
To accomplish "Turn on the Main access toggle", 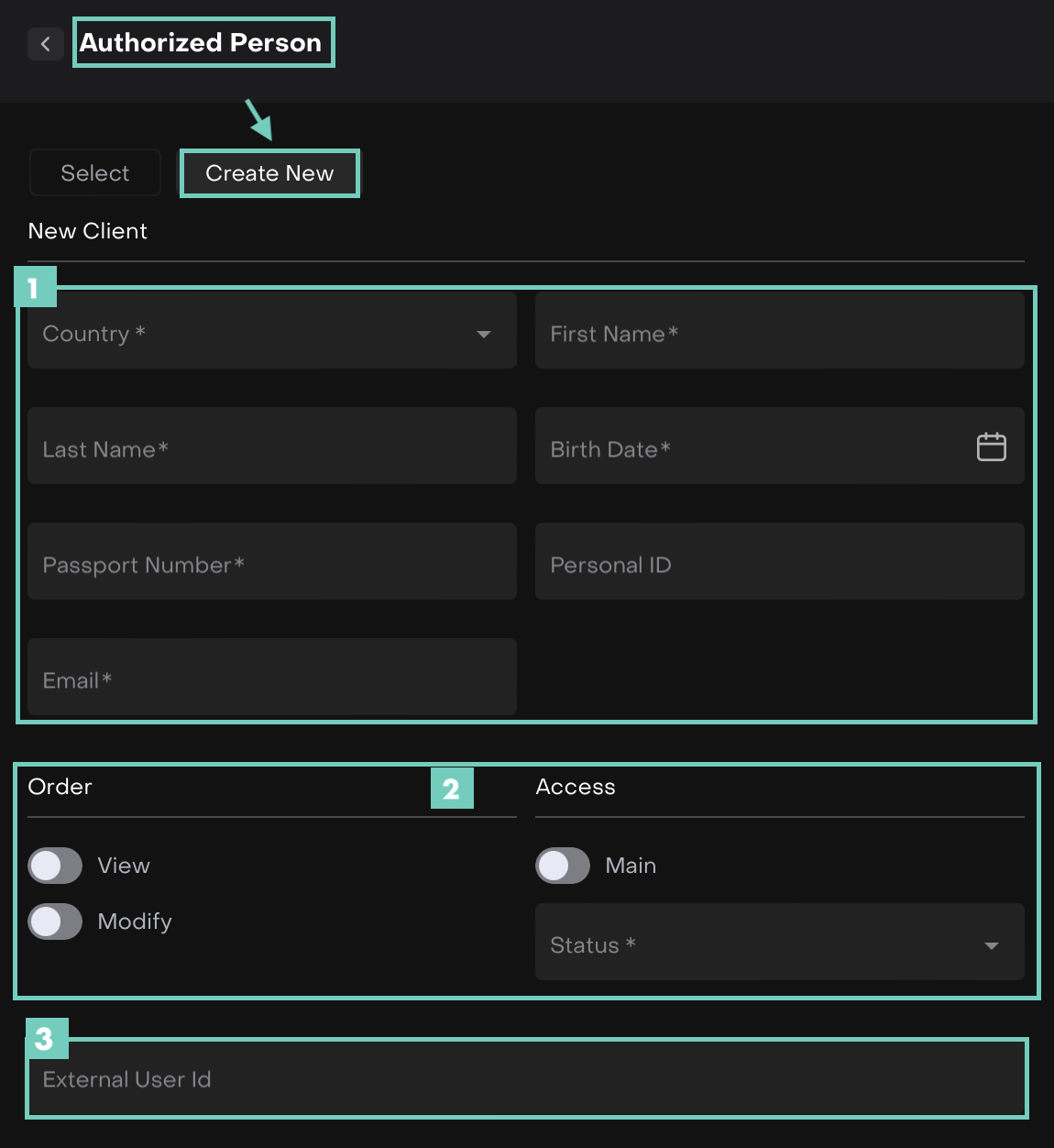I will (563, 866).
